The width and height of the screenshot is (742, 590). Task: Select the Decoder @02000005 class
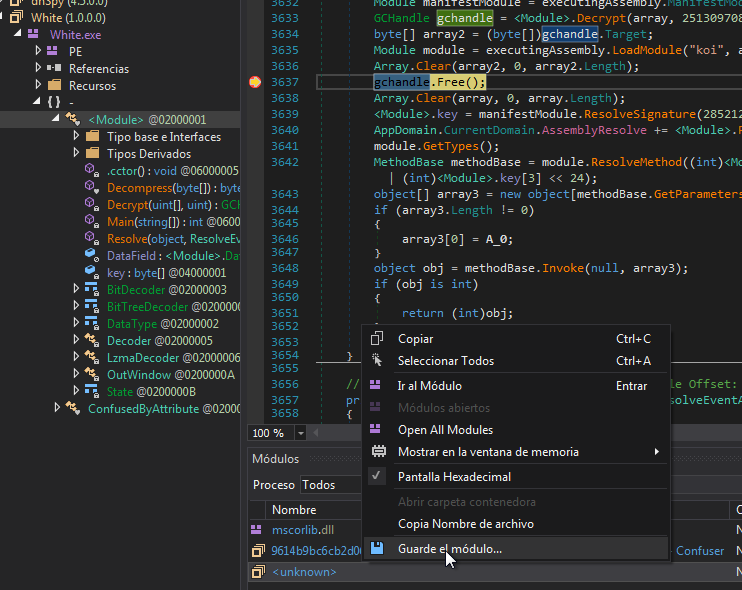(x=160, y=341)
